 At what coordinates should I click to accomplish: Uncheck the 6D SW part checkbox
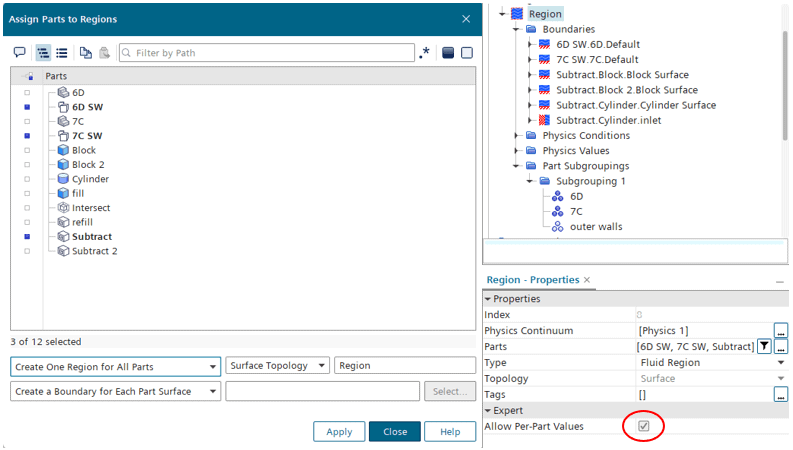tap(27, 107)
